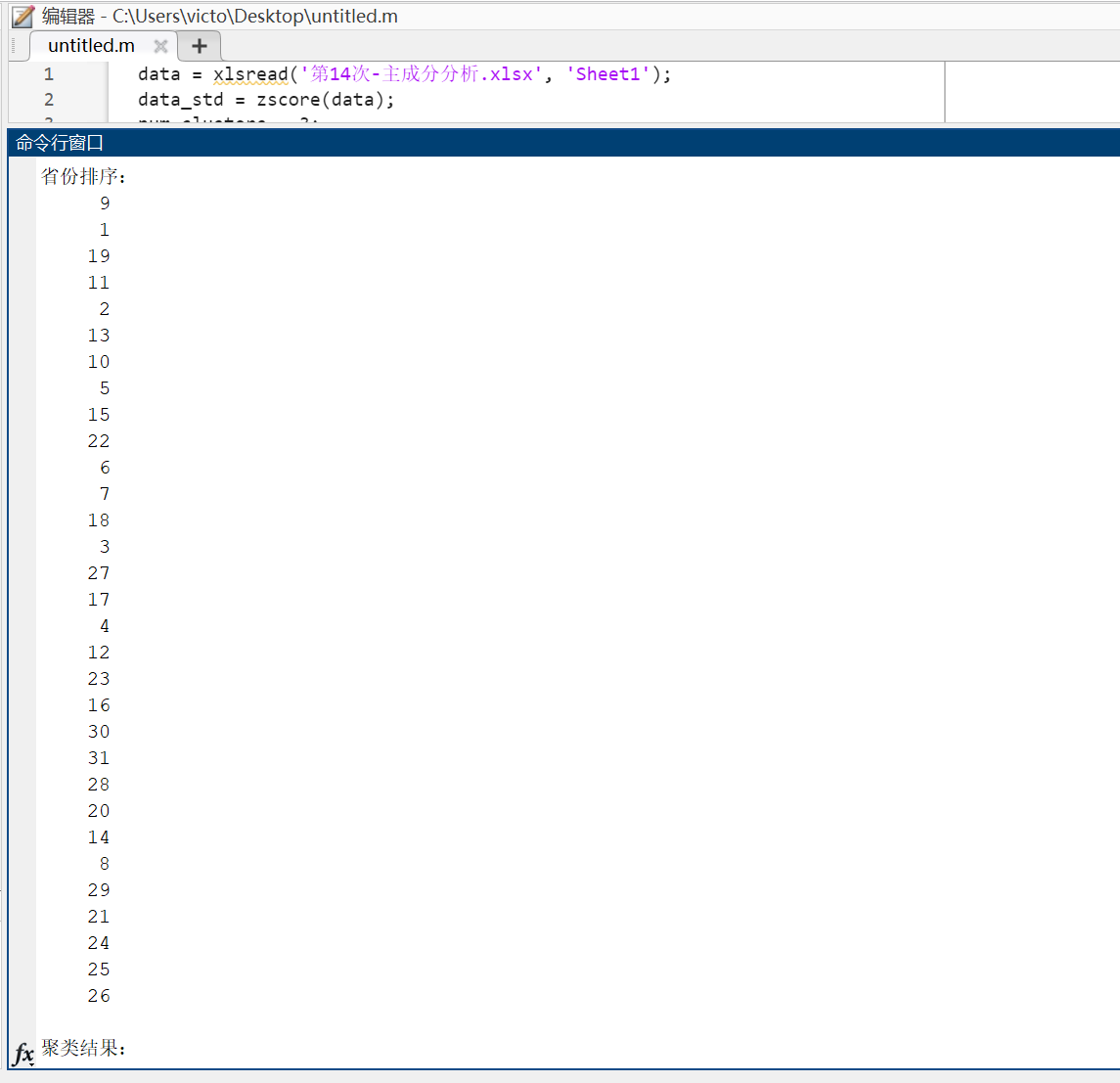
Task: Click the 'Sheet1' string in line 1
Action: (607, 74)
